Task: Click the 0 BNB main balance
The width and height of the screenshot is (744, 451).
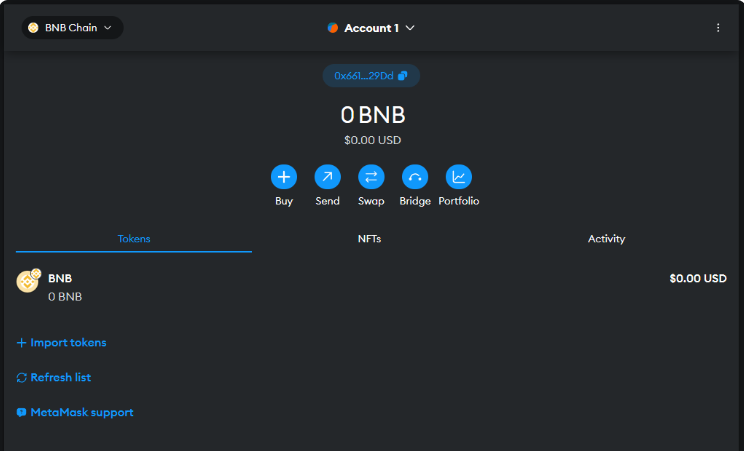Action: 371,115
